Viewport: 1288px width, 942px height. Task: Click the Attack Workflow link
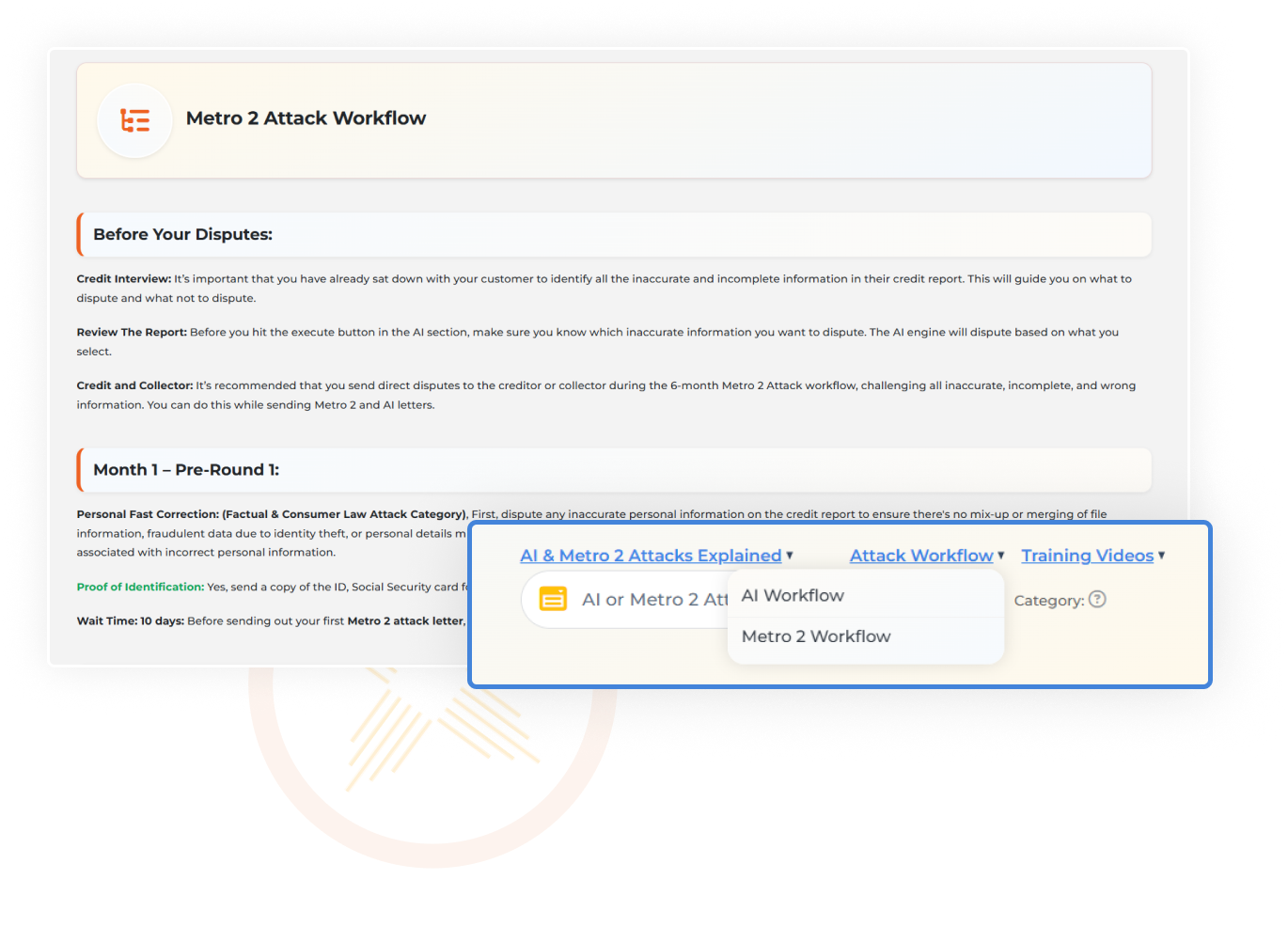(920, 556)
